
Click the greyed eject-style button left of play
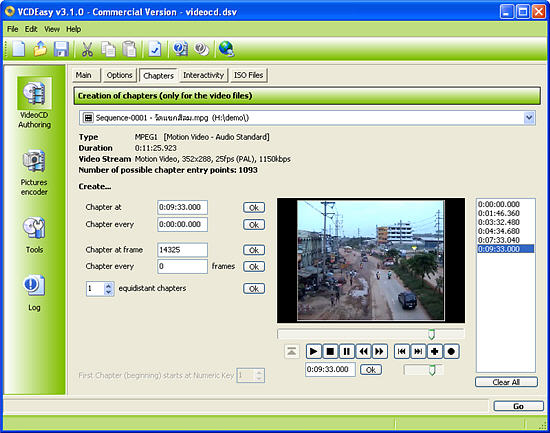click(291, 351)
